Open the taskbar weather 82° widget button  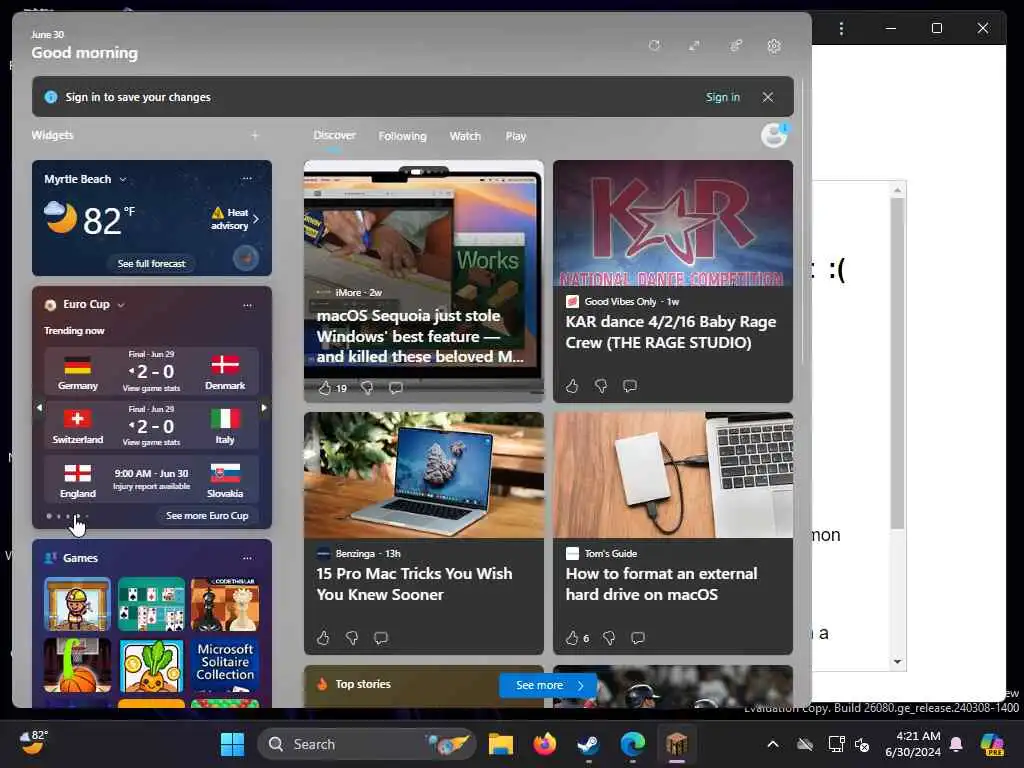coord(33,743)
